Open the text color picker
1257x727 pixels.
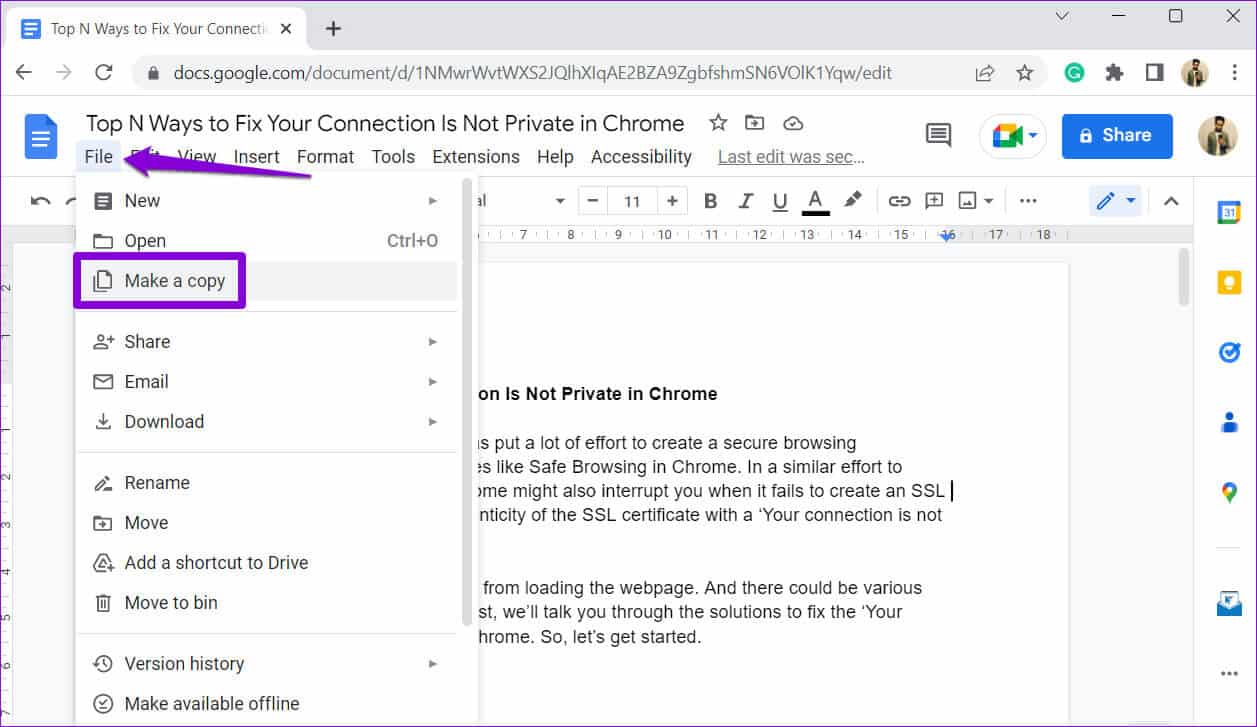pos(816,201)
